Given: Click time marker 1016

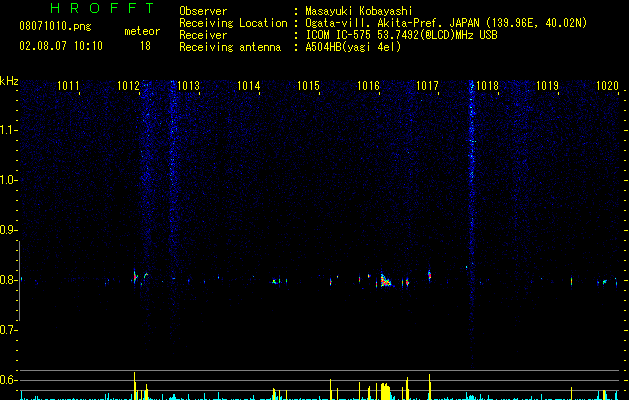Looking at the screenshot, I should click(x=368, y=86).
